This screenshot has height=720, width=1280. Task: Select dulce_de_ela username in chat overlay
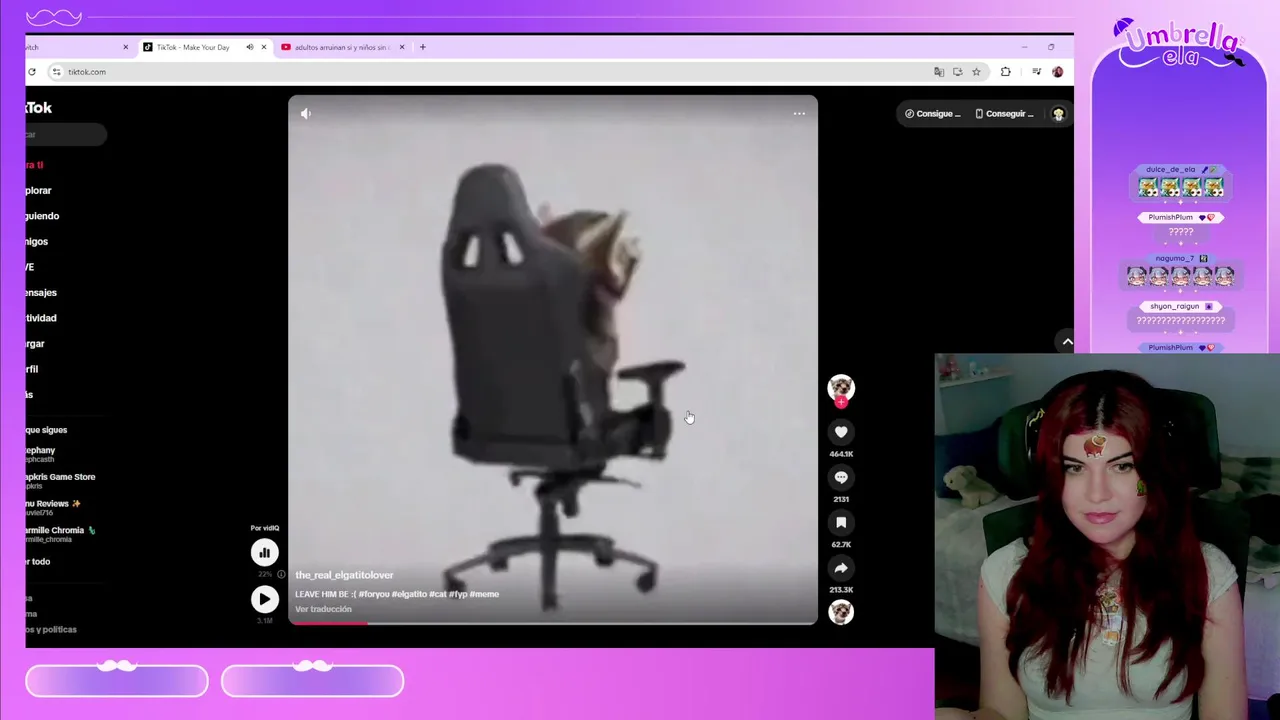[1171, 170]
